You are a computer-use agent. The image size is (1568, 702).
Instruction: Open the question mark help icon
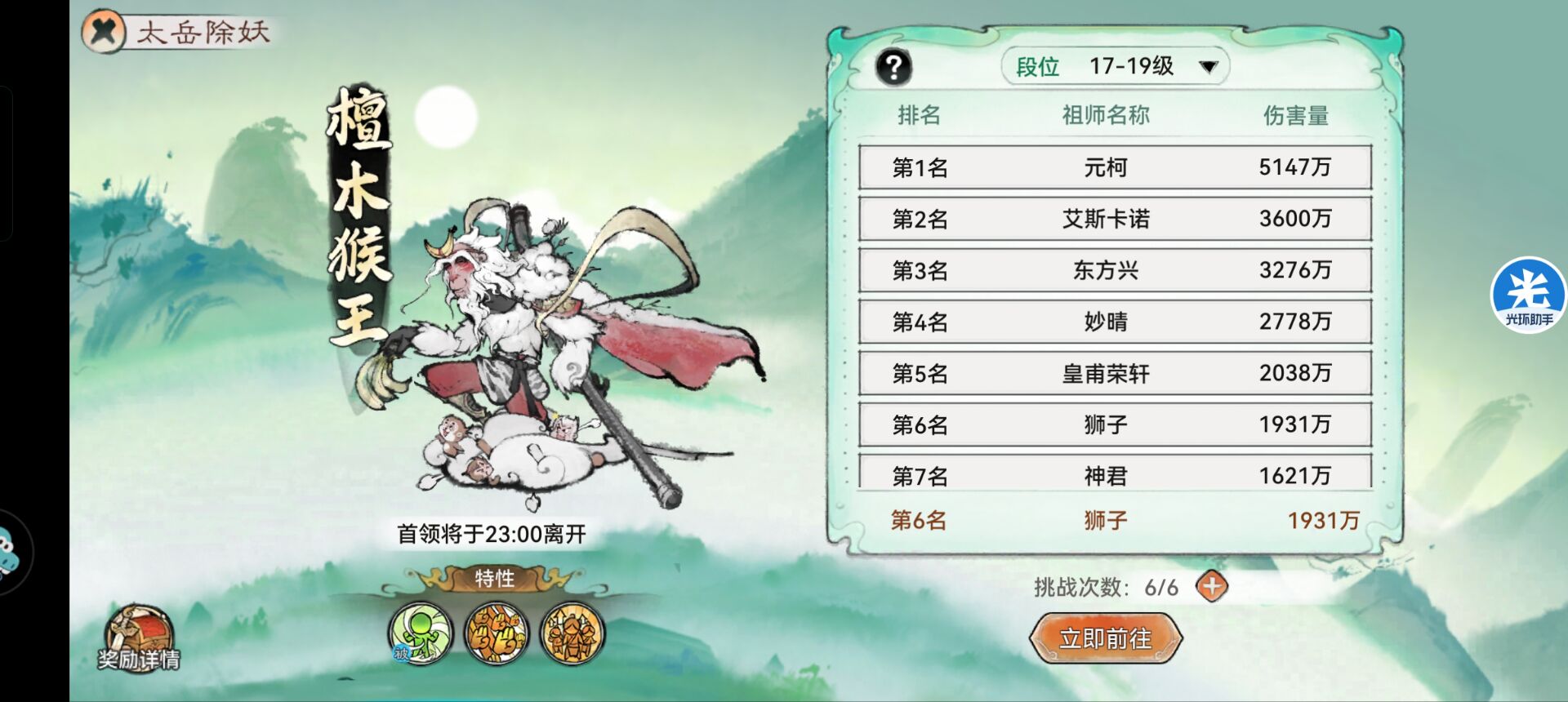coord(893,67)
